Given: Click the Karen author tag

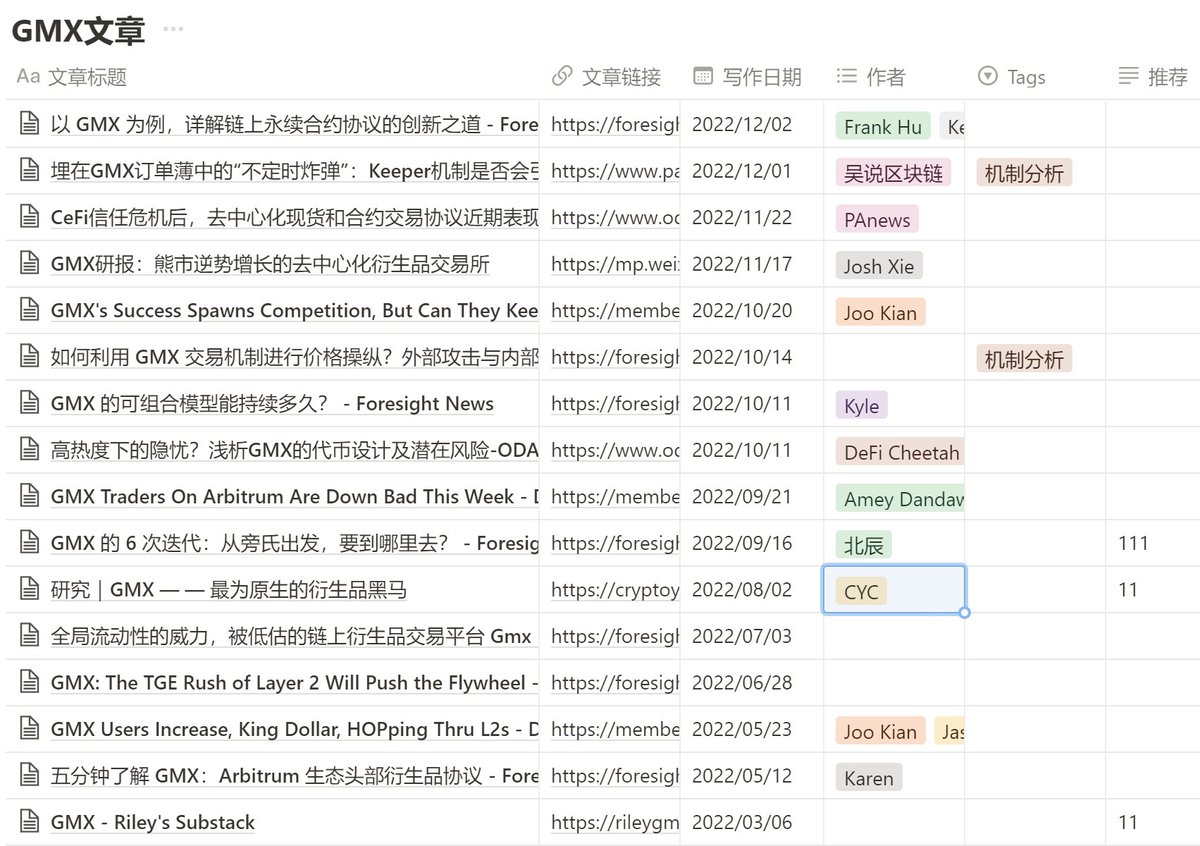Looking at the screenshot, I should click(x=869, y=778).
